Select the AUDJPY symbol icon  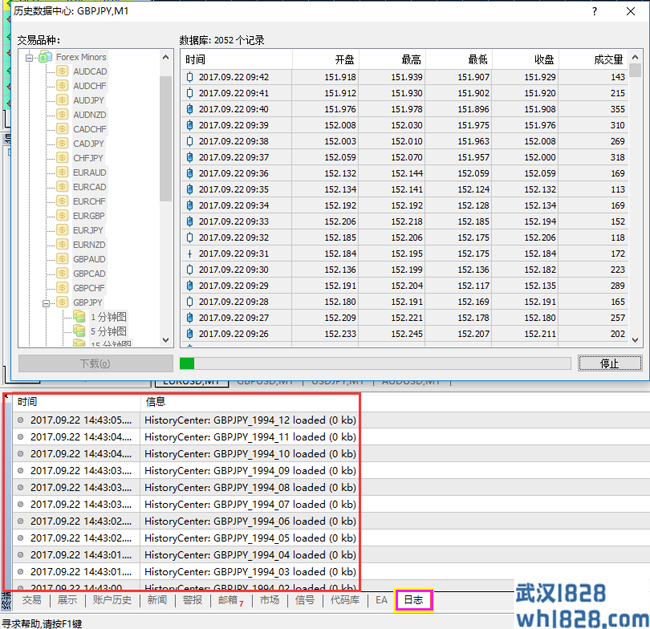[62, 100]
